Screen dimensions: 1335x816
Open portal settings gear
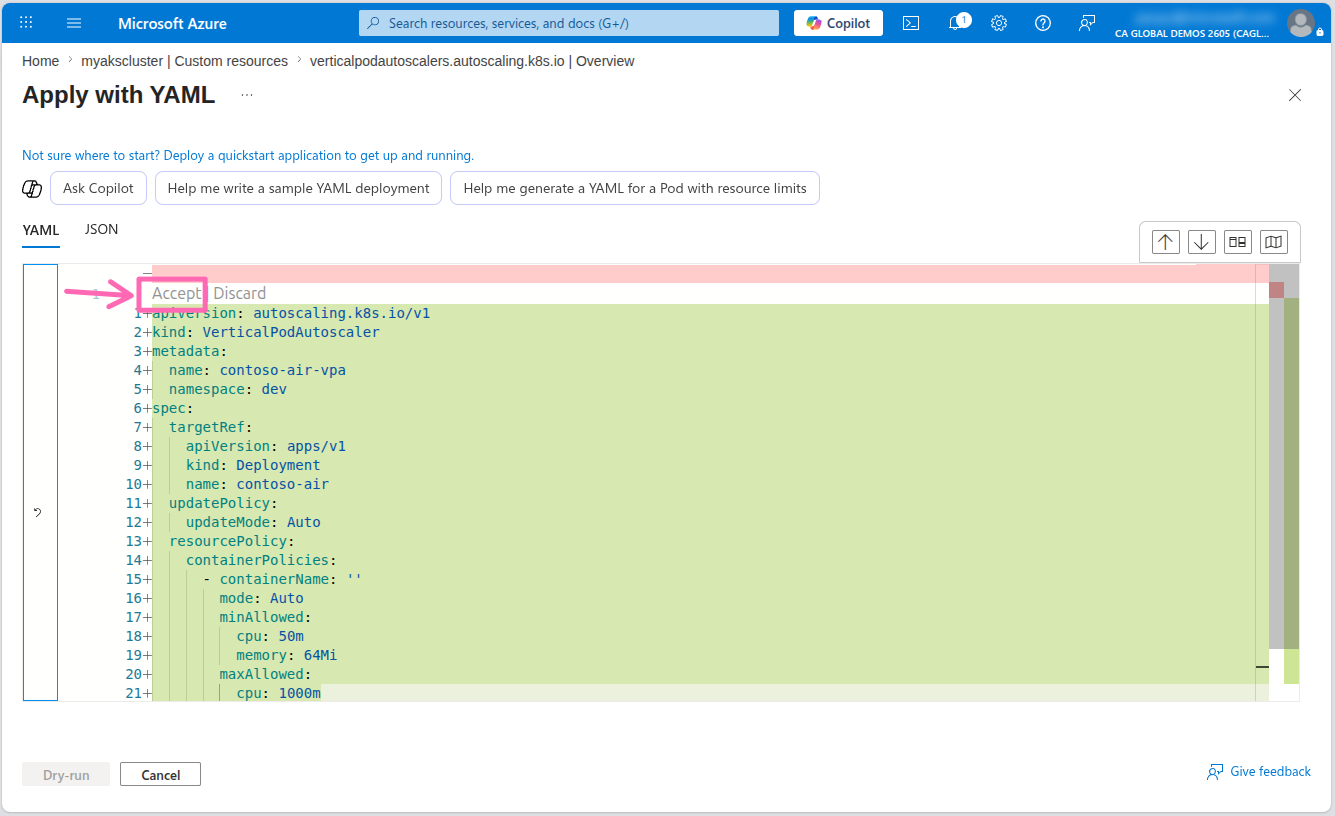tap(999, 23)
